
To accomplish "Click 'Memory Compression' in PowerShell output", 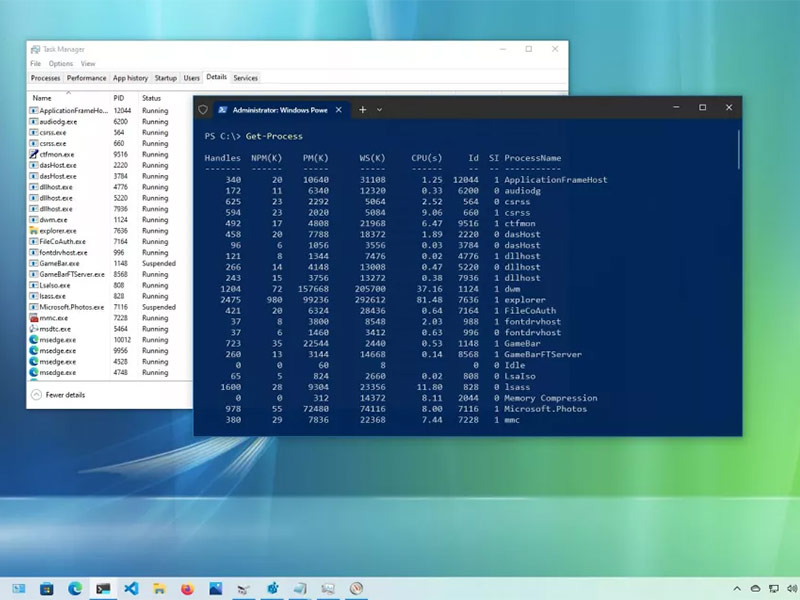I will coord(551,398).
